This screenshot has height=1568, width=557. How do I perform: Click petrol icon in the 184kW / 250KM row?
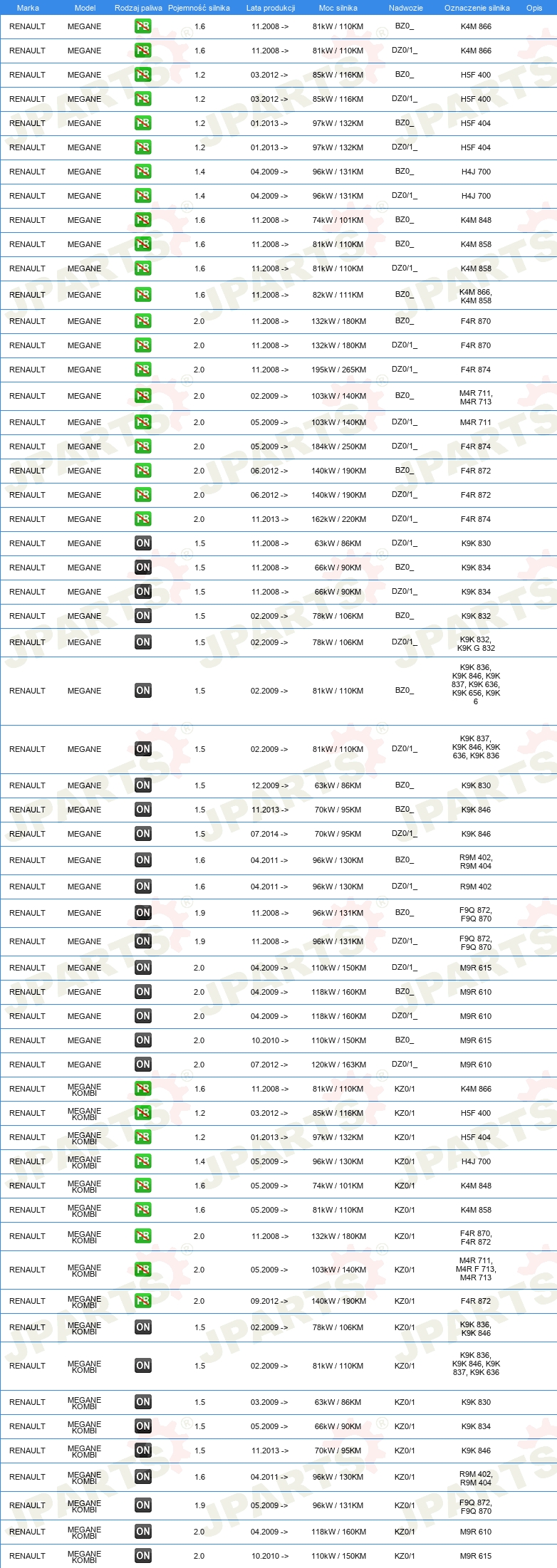click(x=142, y=446)
